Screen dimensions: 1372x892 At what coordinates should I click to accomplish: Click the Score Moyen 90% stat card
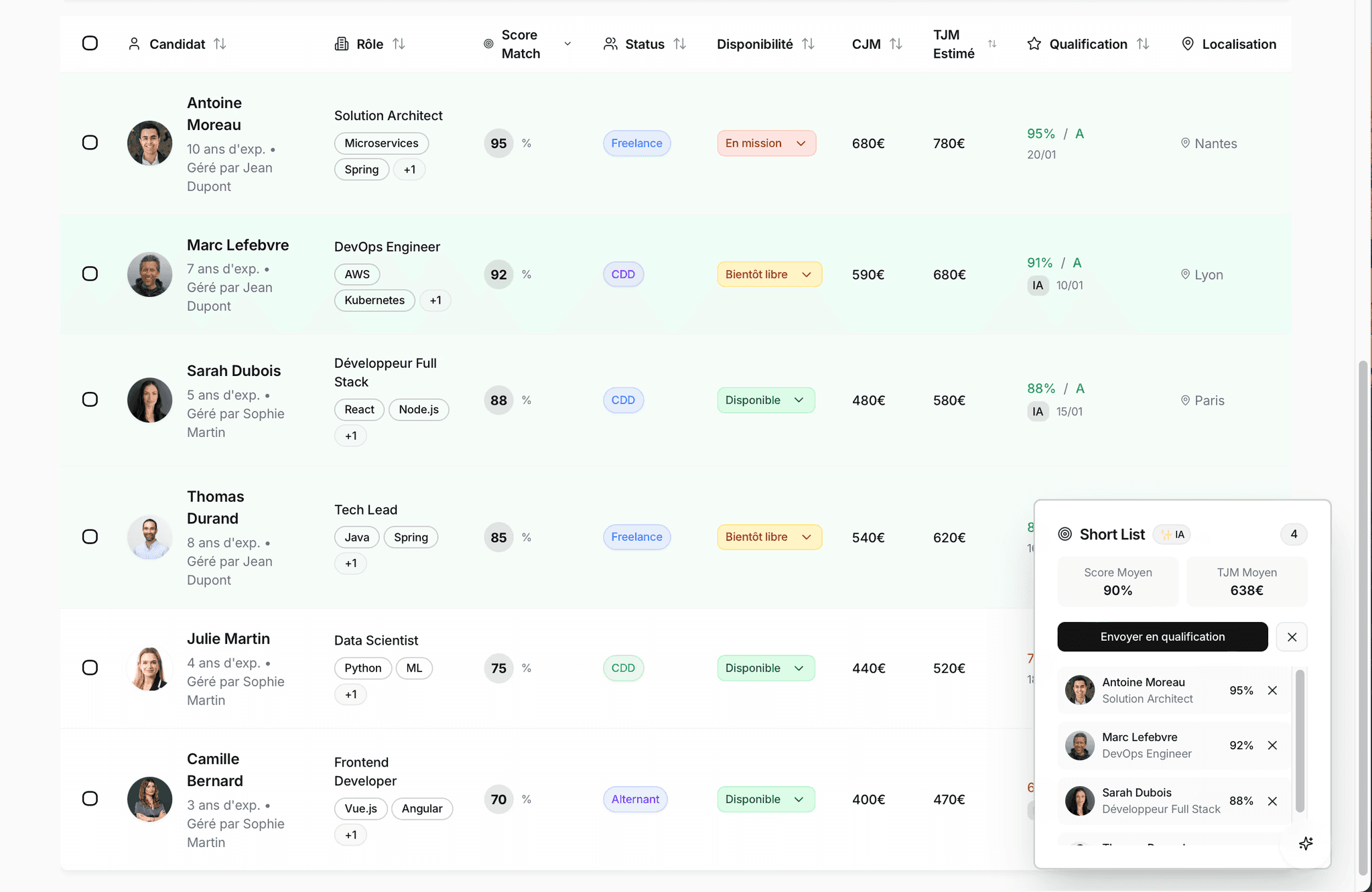coord(1117,581)
